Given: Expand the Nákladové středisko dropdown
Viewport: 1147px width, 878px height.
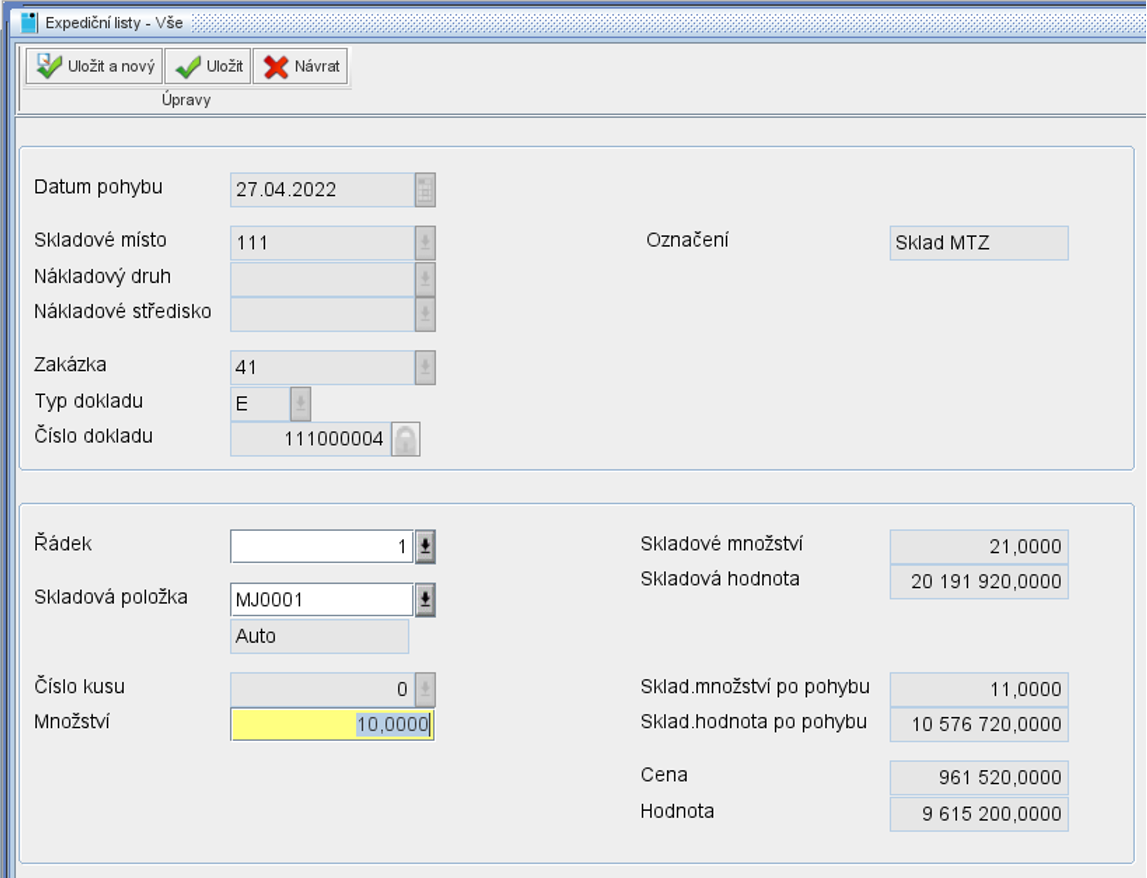Looking at the screenshot, I should click(425, 314).
